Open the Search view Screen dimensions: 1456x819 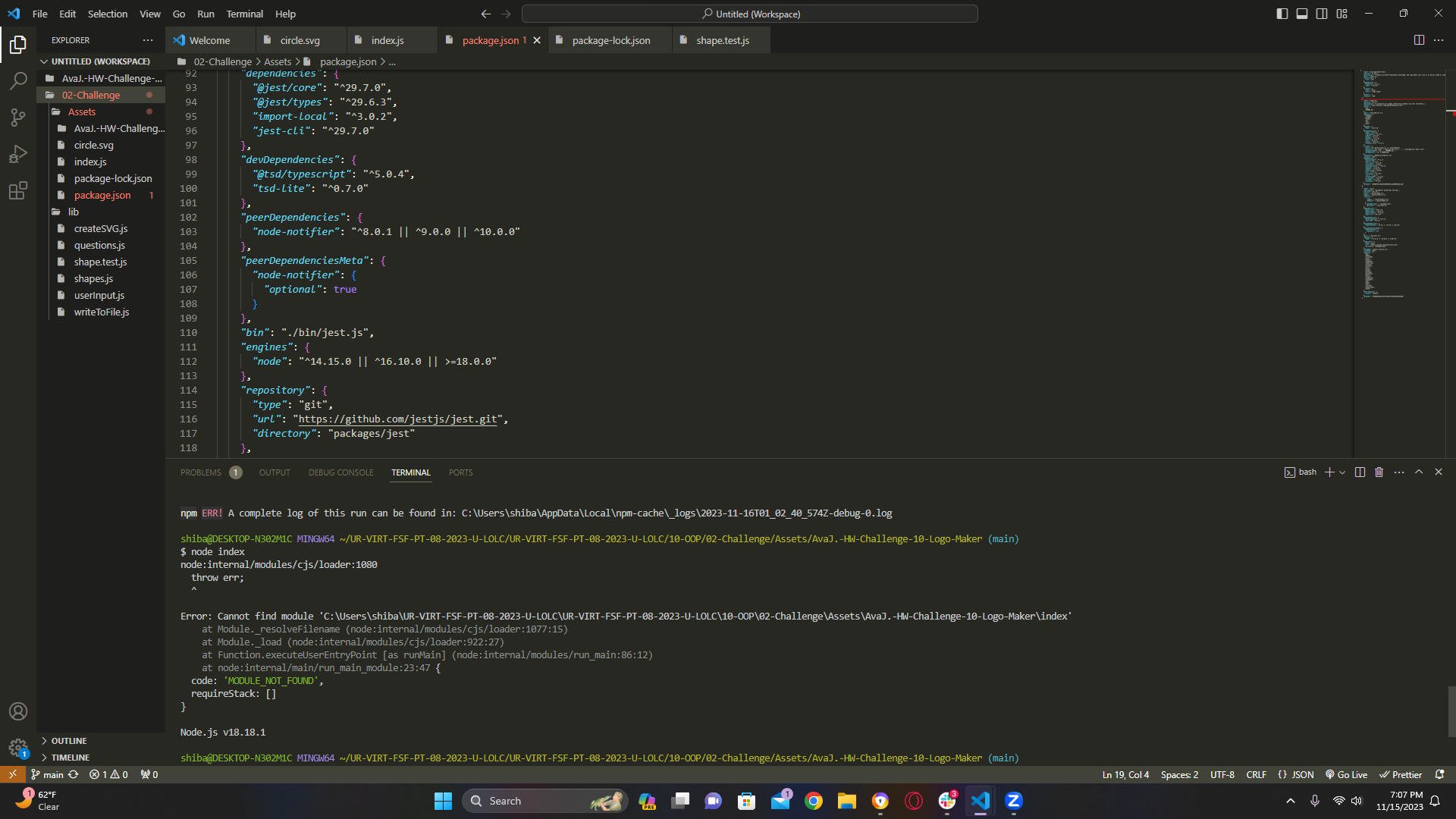(x=18, y=80)
